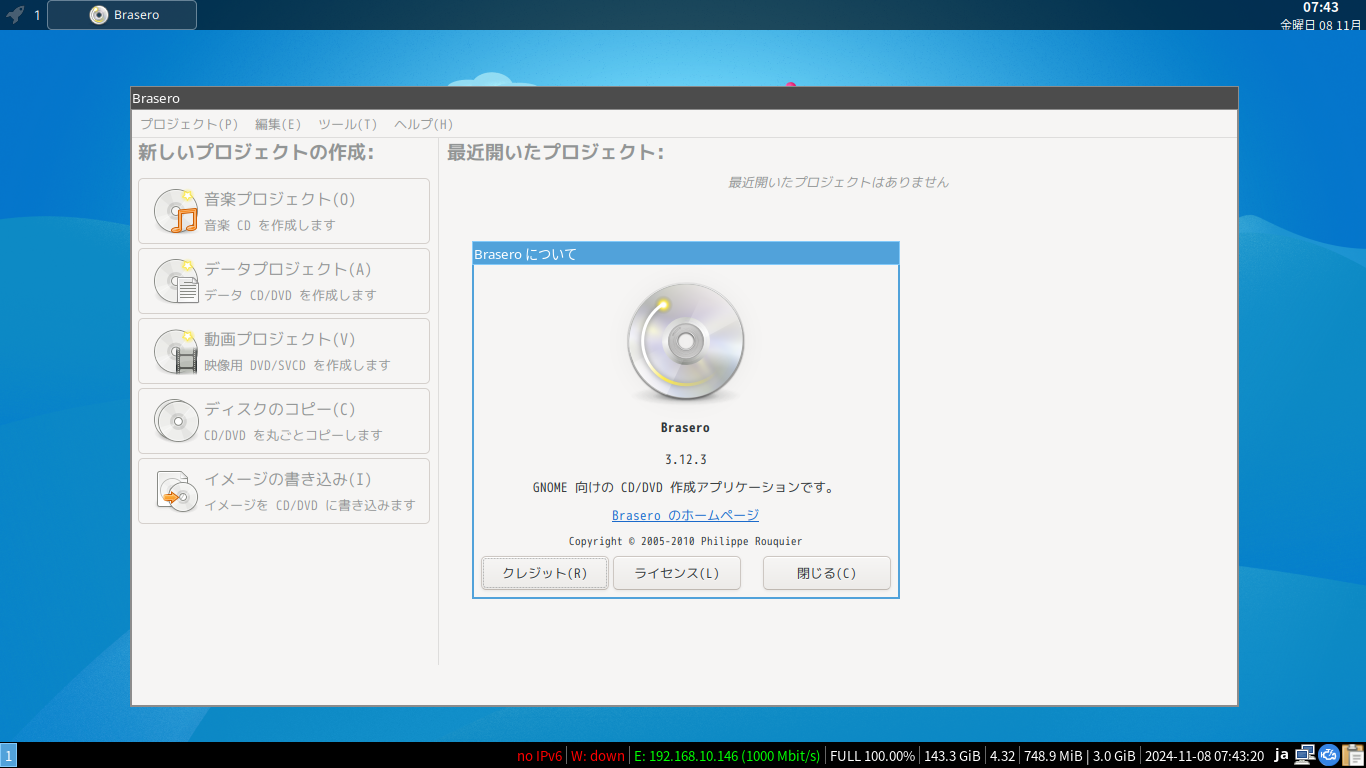Click the '748.9 MiB' memory status

tap(1054, 756)
